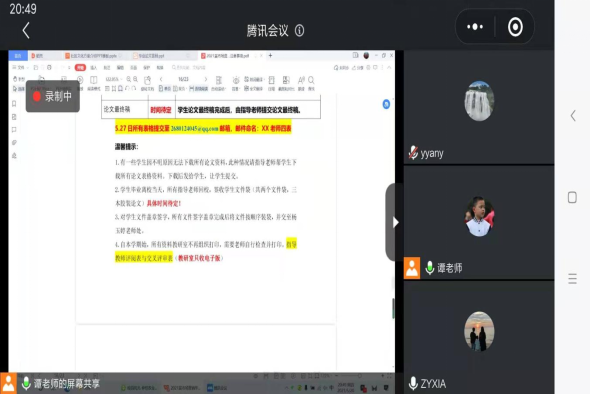The image size is (591, 394).
Task: Open the meeting info icon beside 腾讯会议
Action: (x=300, y=31)
